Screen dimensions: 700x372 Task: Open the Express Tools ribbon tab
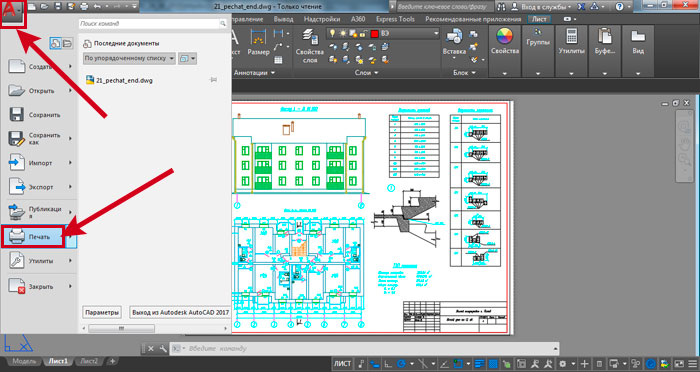pos(395,19)
